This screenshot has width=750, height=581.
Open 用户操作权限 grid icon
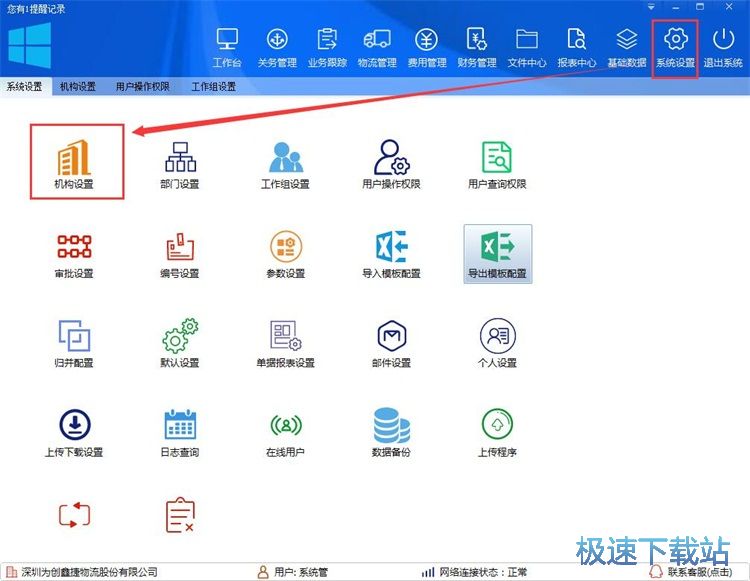pyautogui.click(x=391, y=164)
